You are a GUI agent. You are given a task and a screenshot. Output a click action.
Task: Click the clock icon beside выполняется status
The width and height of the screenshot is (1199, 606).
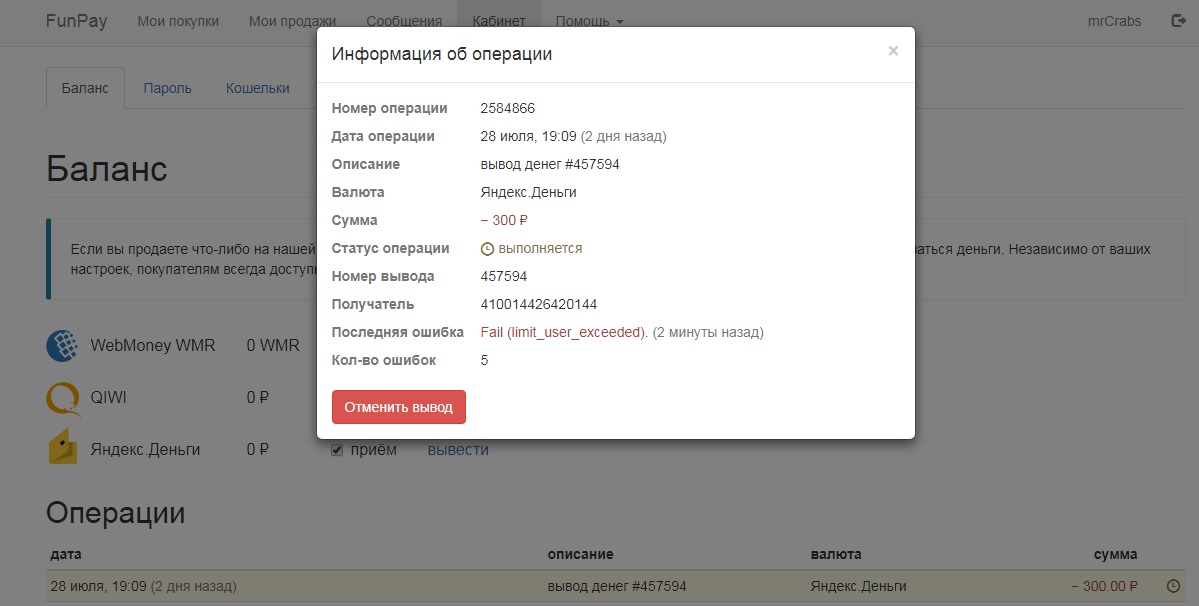tap(487, 249)
